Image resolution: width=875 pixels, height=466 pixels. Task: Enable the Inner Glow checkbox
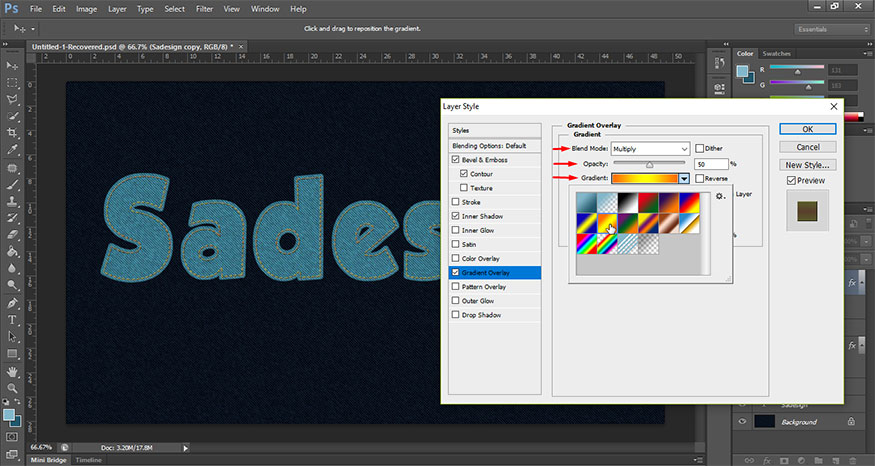[x=455, y=230]
